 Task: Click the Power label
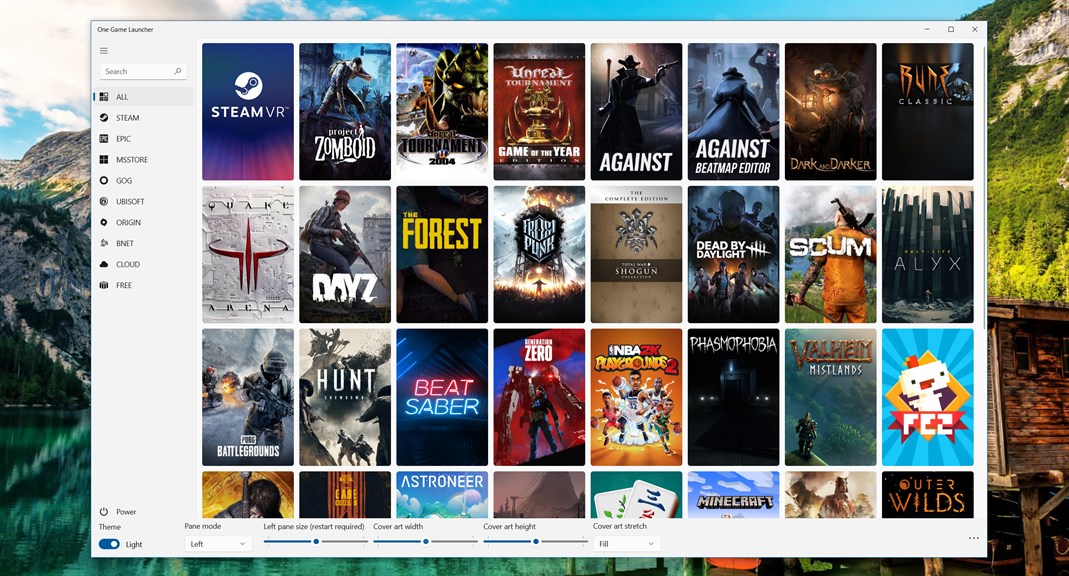point(126,512)
